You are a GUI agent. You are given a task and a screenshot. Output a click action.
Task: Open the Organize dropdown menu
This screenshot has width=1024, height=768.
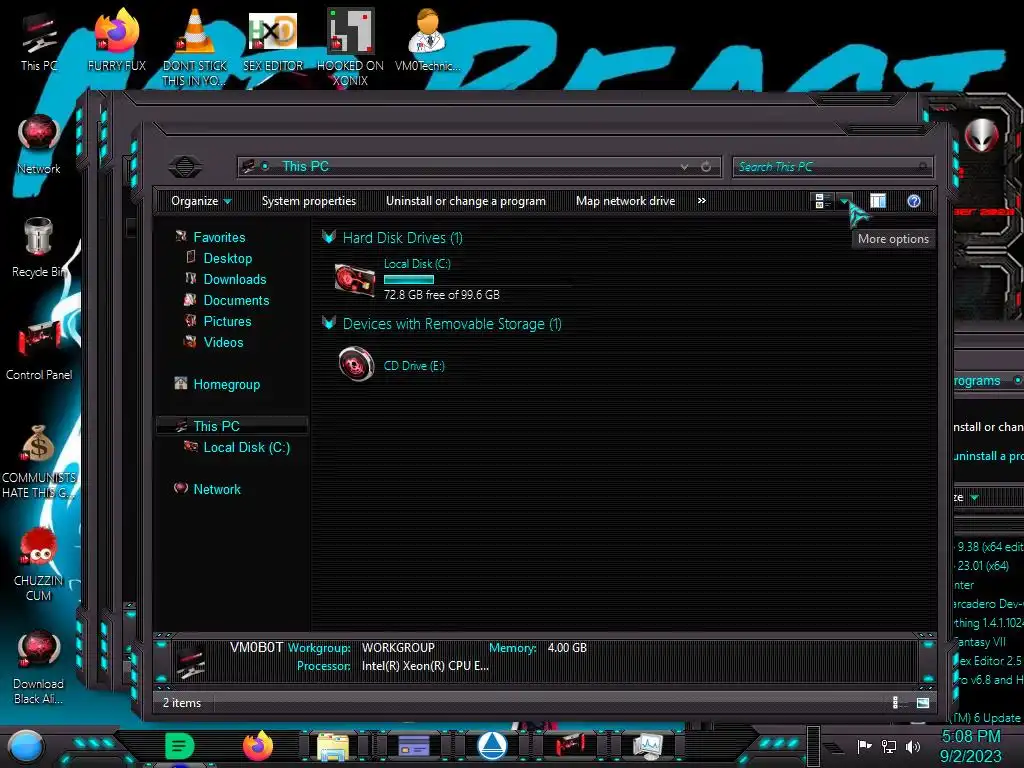tap(200, 201)
